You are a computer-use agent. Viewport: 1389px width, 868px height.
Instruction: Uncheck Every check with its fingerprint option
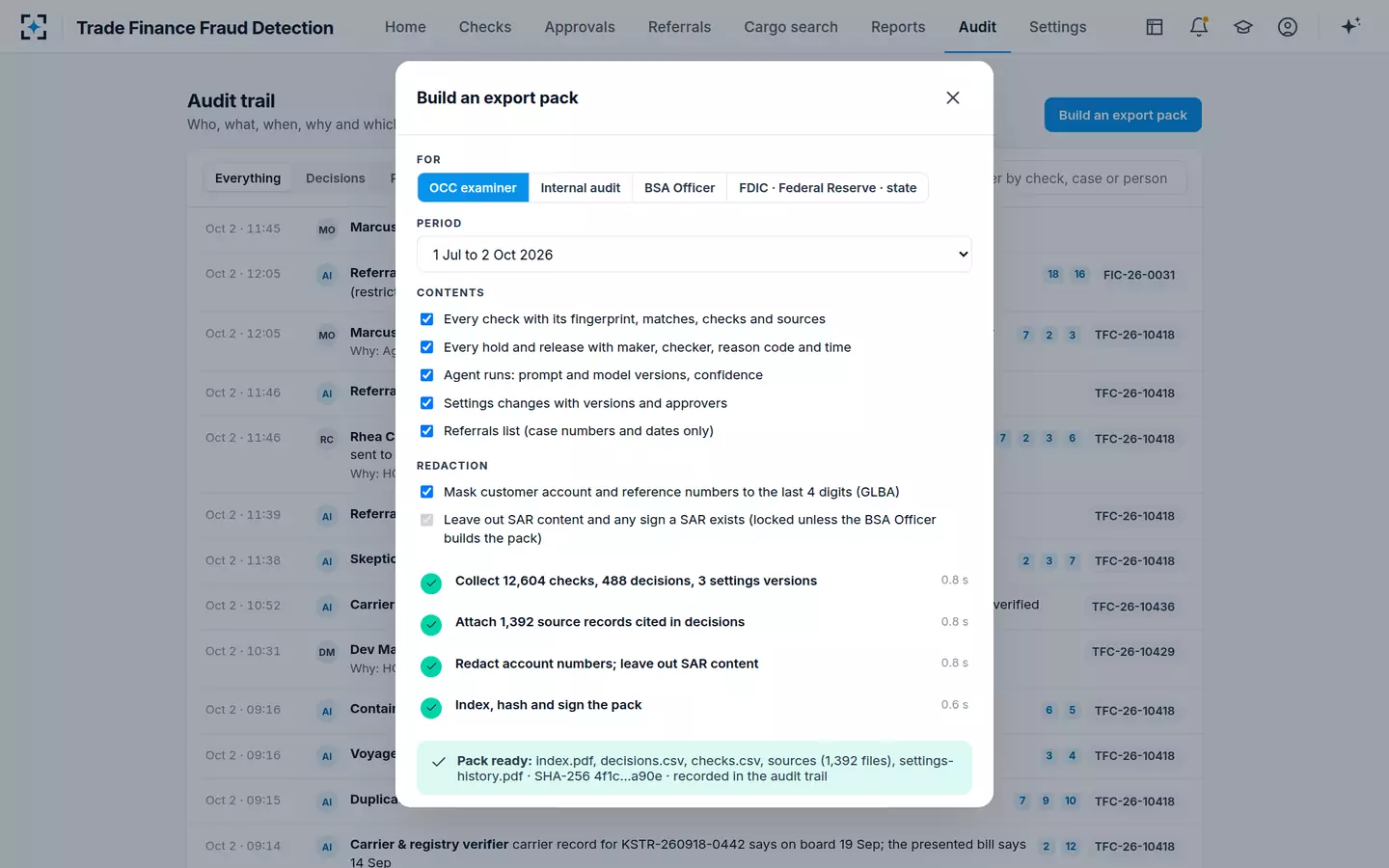tap(426, 319)
